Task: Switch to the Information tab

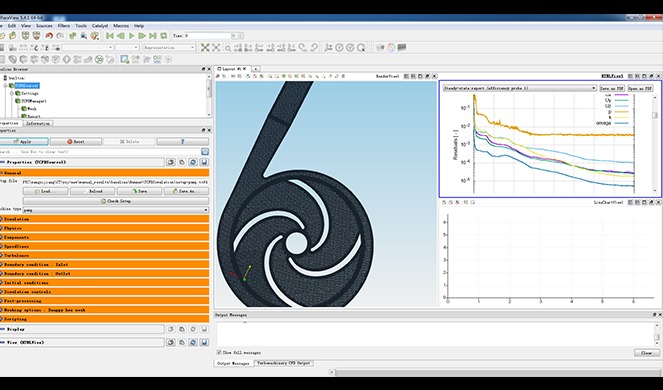Action: pos(38,124)
